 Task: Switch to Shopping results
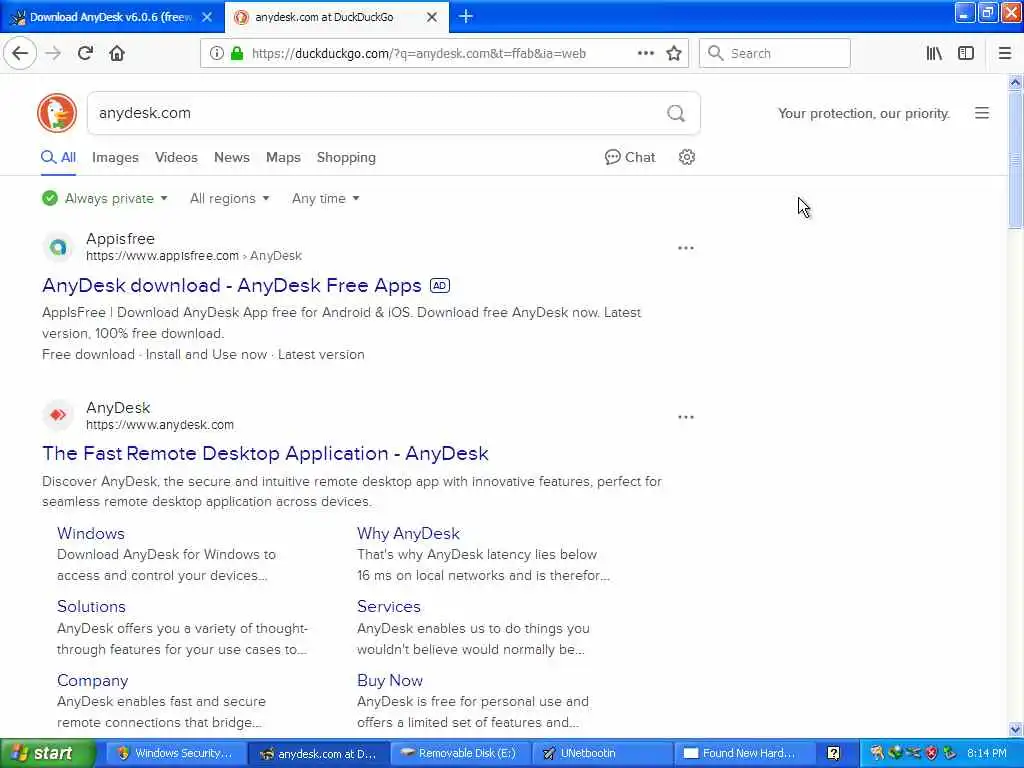click(x=346, y=157)
